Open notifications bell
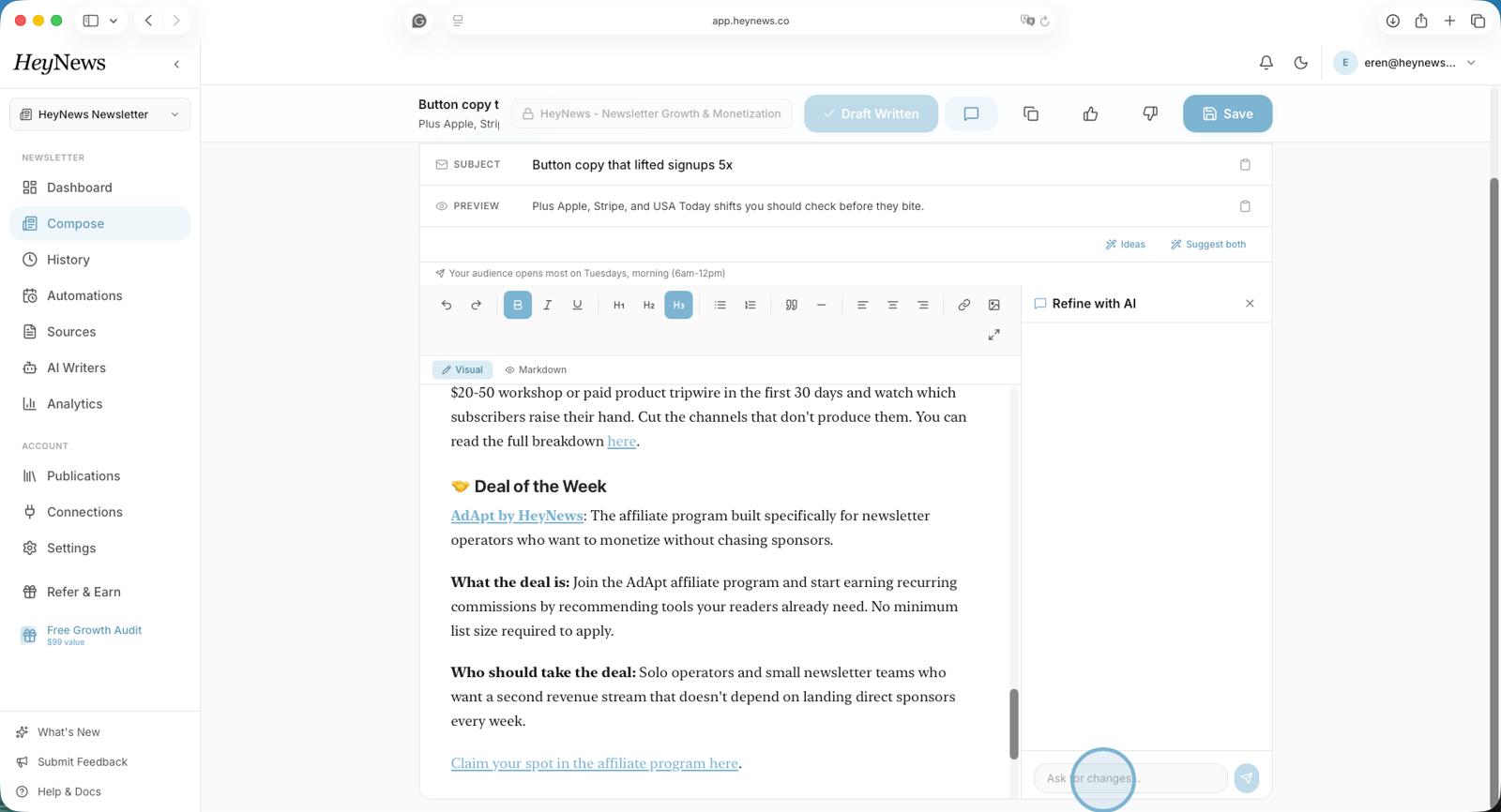The height and width of the screenshot is (812, 1501). click(x=1266, y=63)
